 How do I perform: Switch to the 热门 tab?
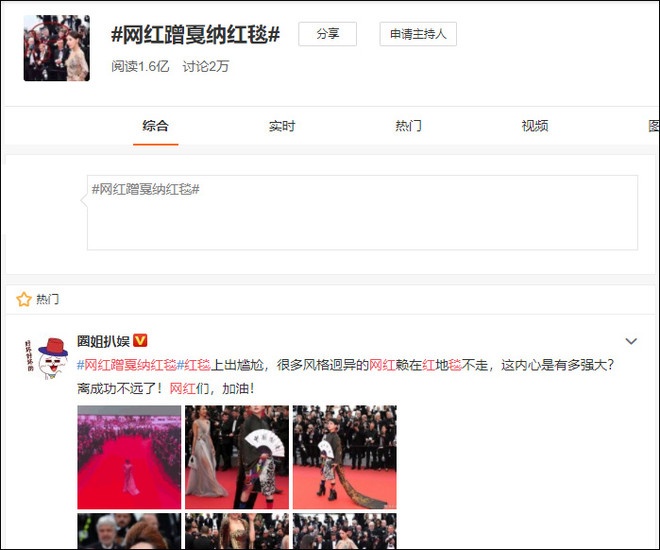[408, 126]
